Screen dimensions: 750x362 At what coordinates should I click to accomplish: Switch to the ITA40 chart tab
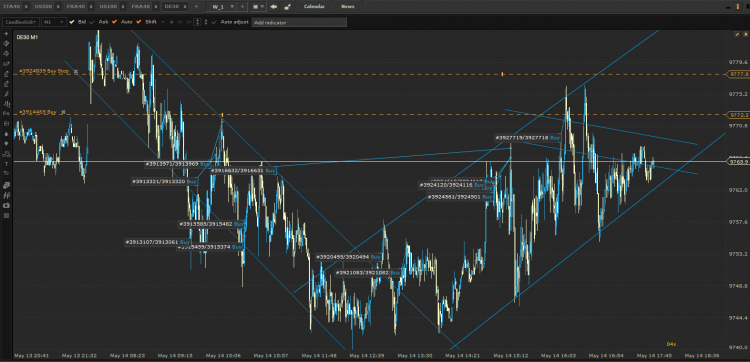tap(12, 7)
